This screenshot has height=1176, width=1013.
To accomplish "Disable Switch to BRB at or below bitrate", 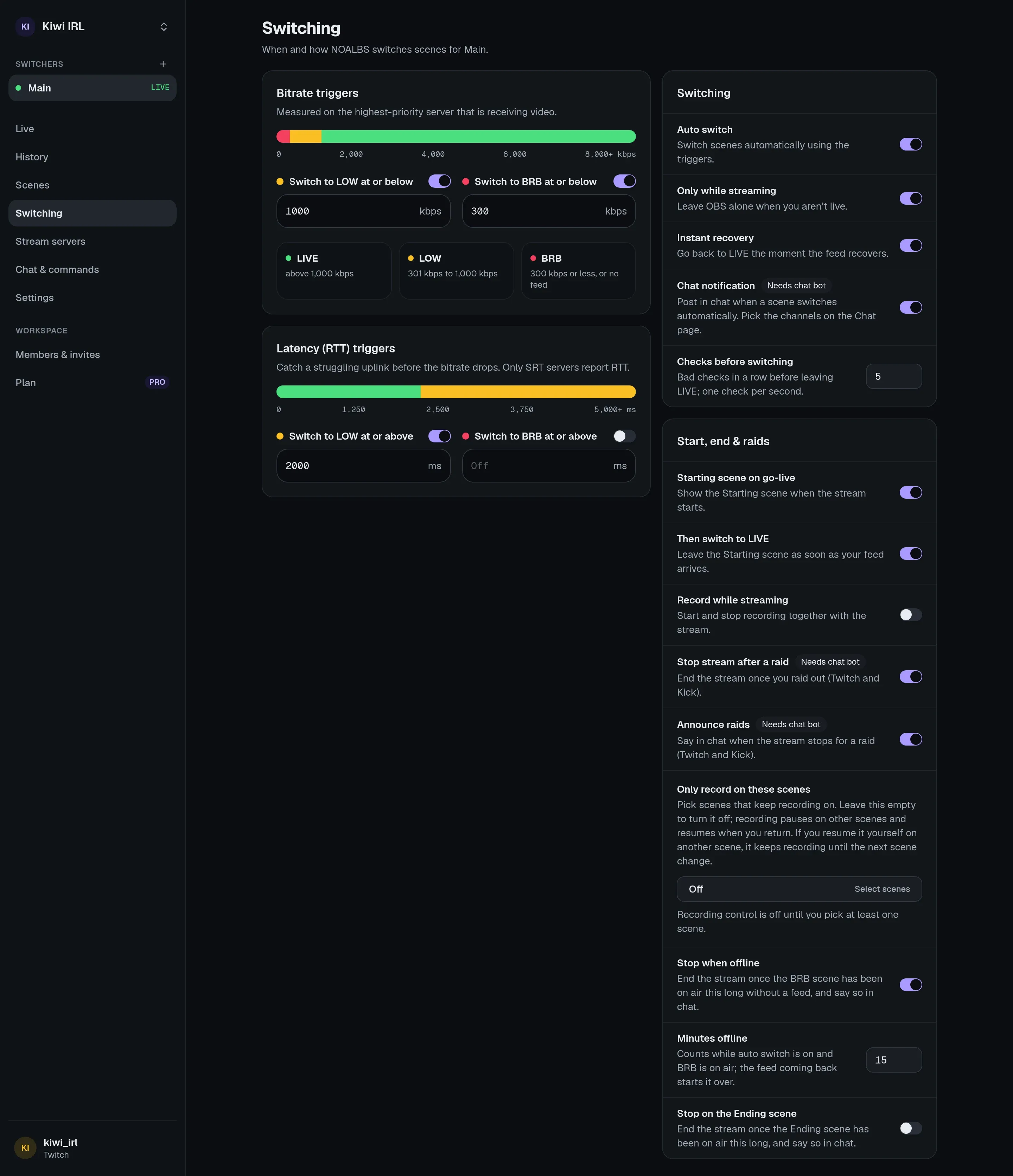I will pos(624,181).
